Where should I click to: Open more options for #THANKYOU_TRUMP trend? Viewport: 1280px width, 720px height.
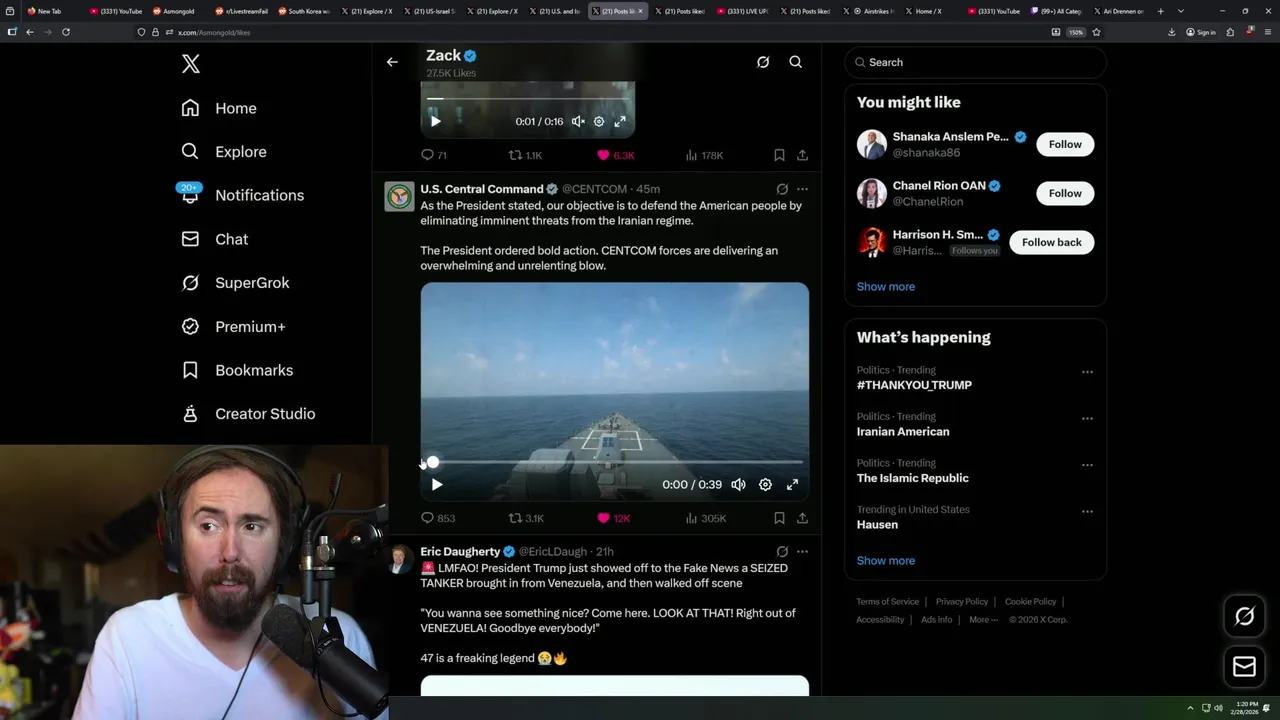[1087, 372]
